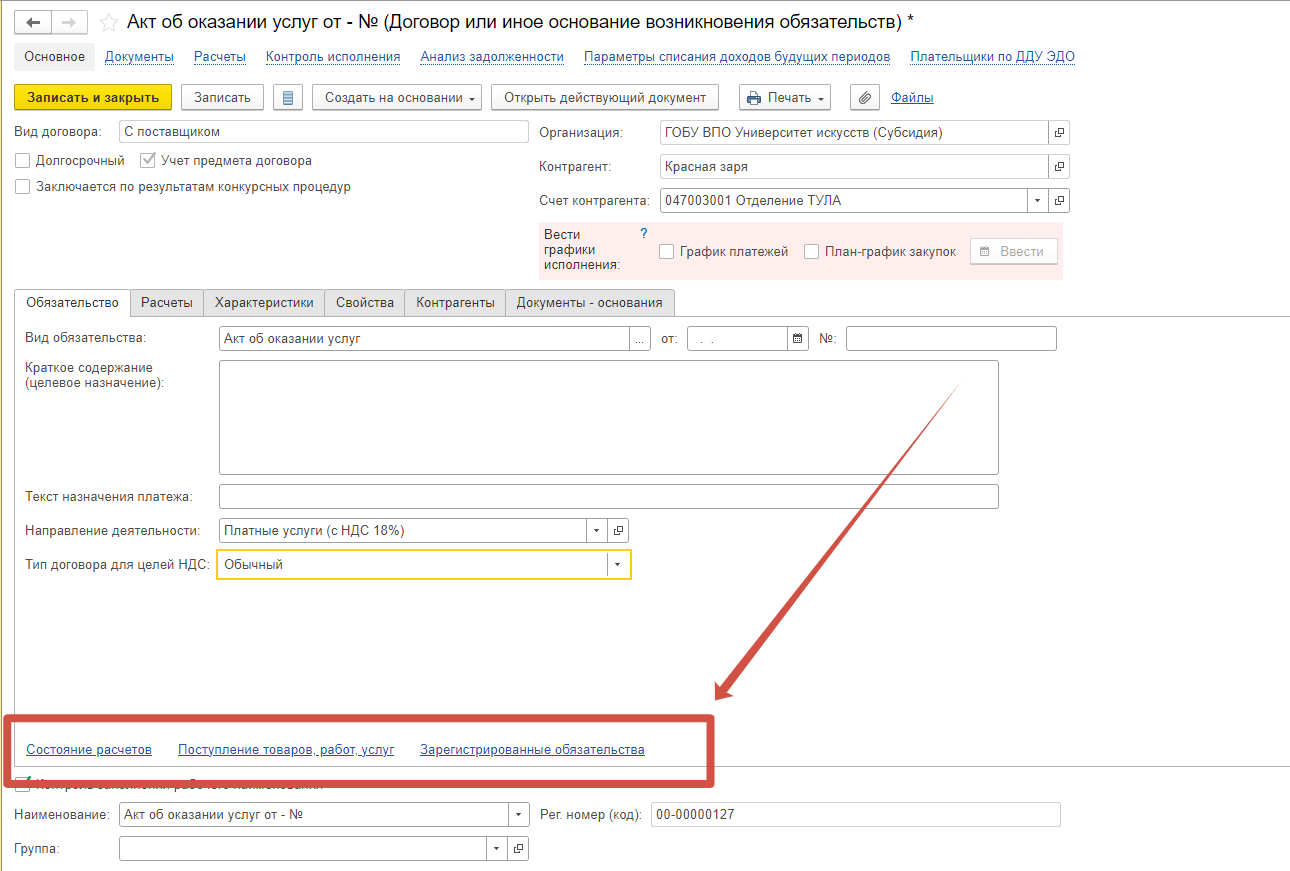Select the Обязательство tab
The image size is (1290, 871).
click(x=73, y=302)
